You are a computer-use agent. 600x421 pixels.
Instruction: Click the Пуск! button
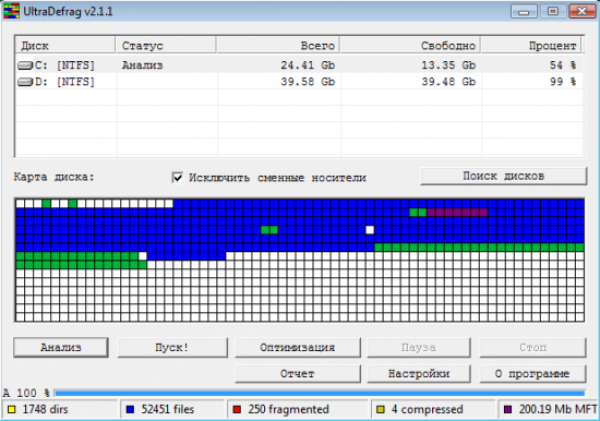(x=172, y=348)
